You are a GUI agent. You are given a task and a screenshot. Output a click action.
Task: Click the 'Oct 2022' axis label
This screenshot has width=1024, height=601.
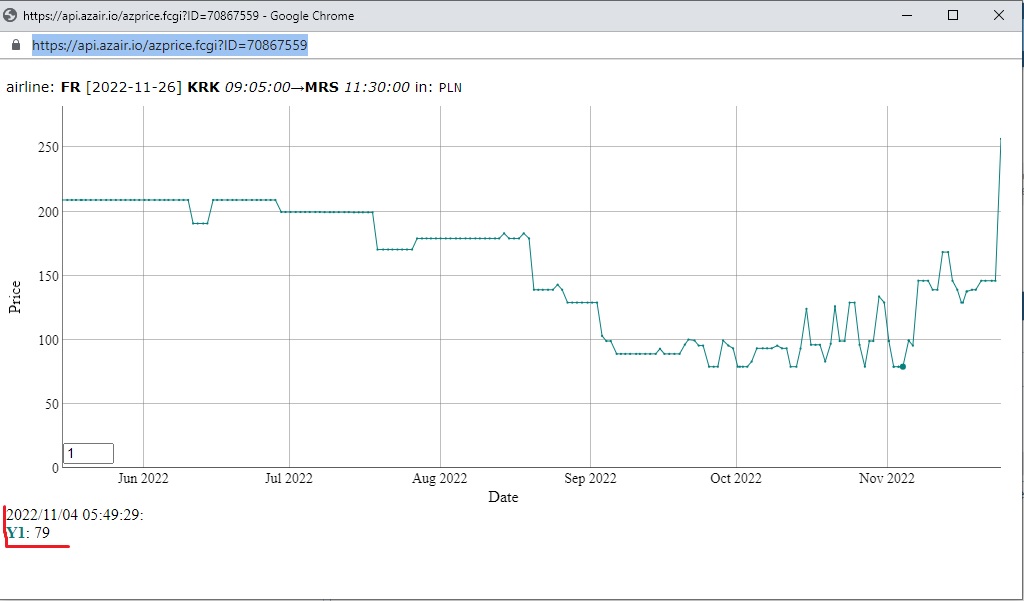click(736, 479)
